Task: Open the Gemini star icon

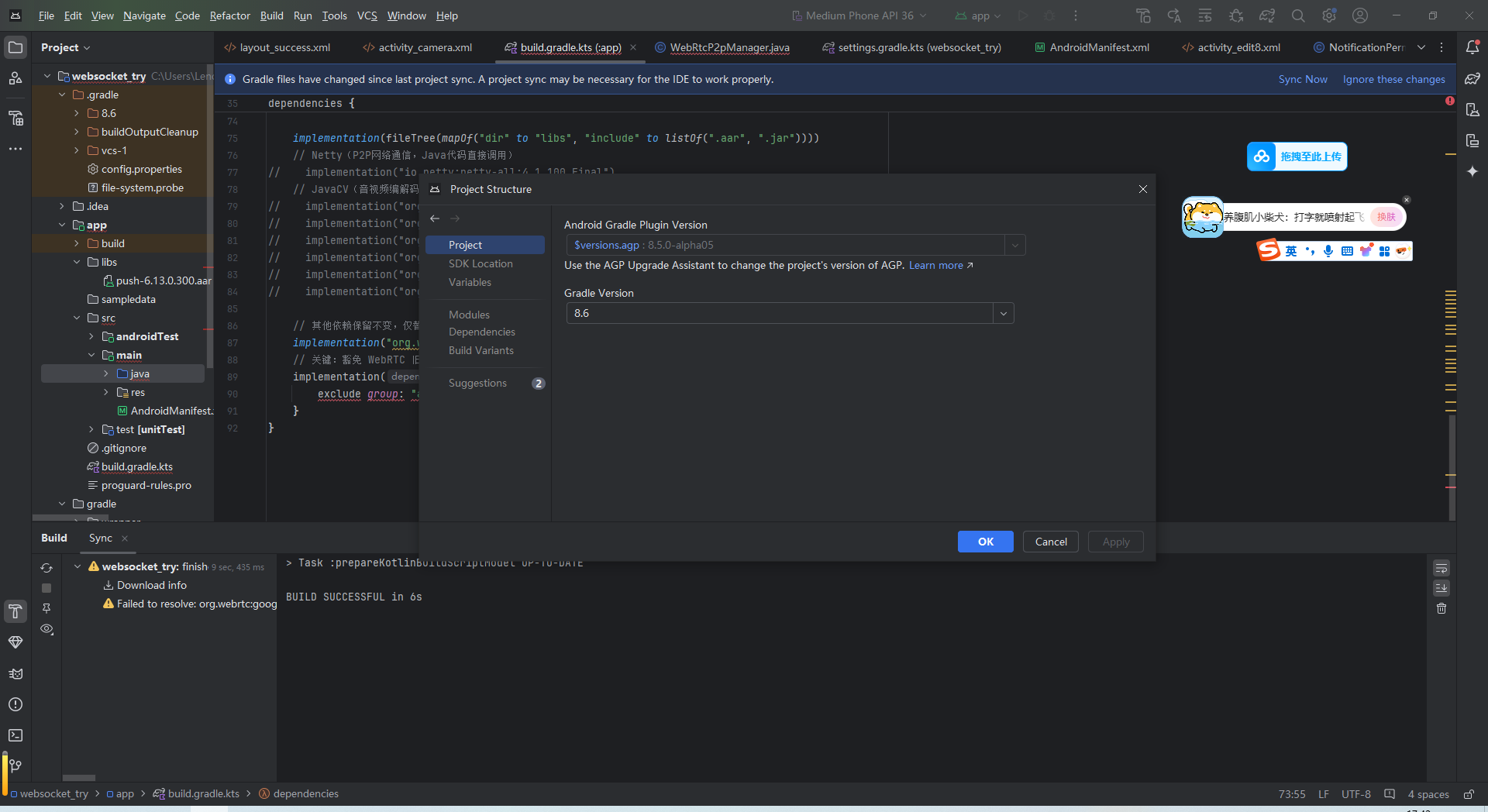Action: (1472, 171)
